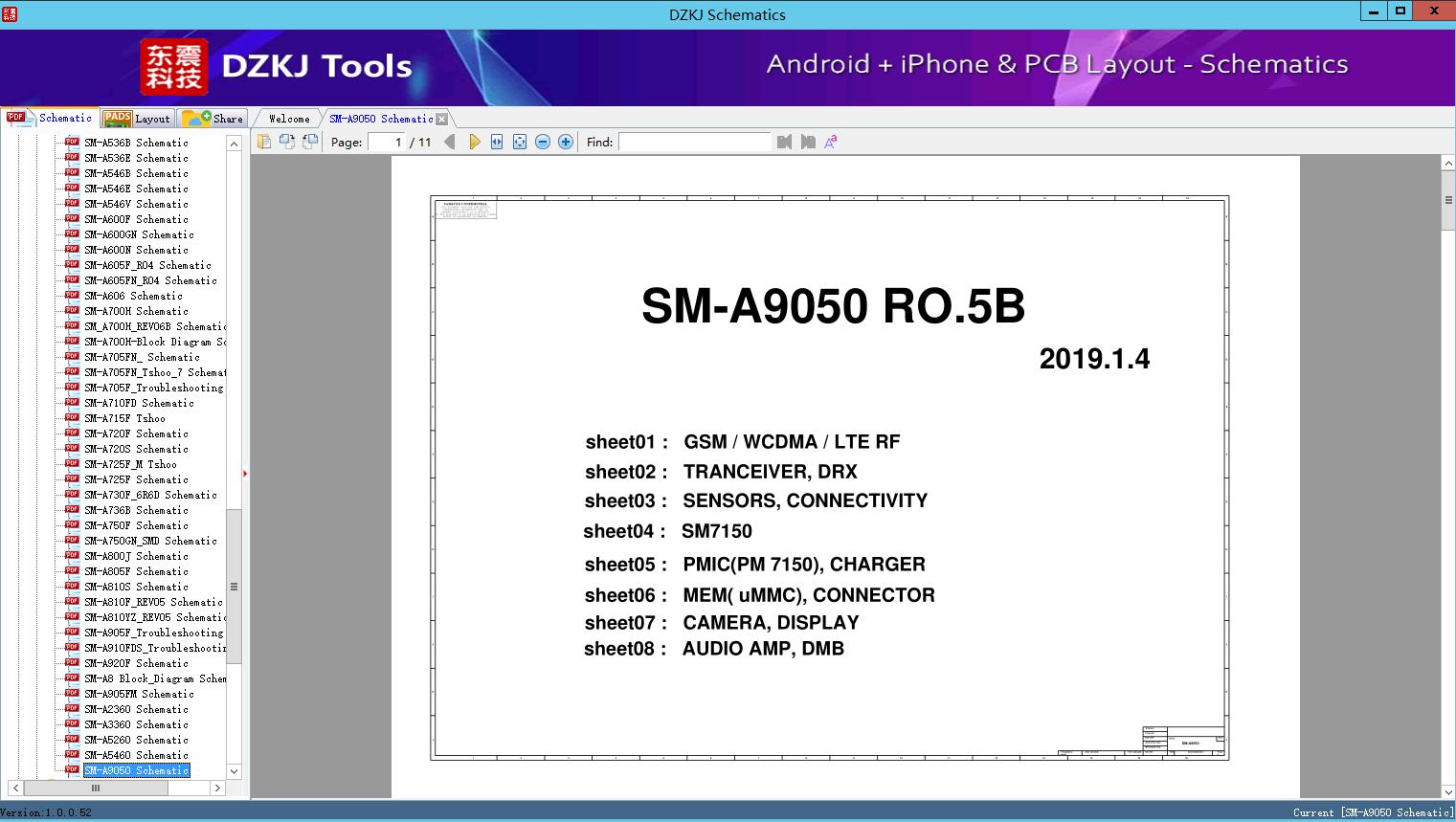Switch to the Welcome document tab
Screen dimensions: 1456x822
pos(289,119)
